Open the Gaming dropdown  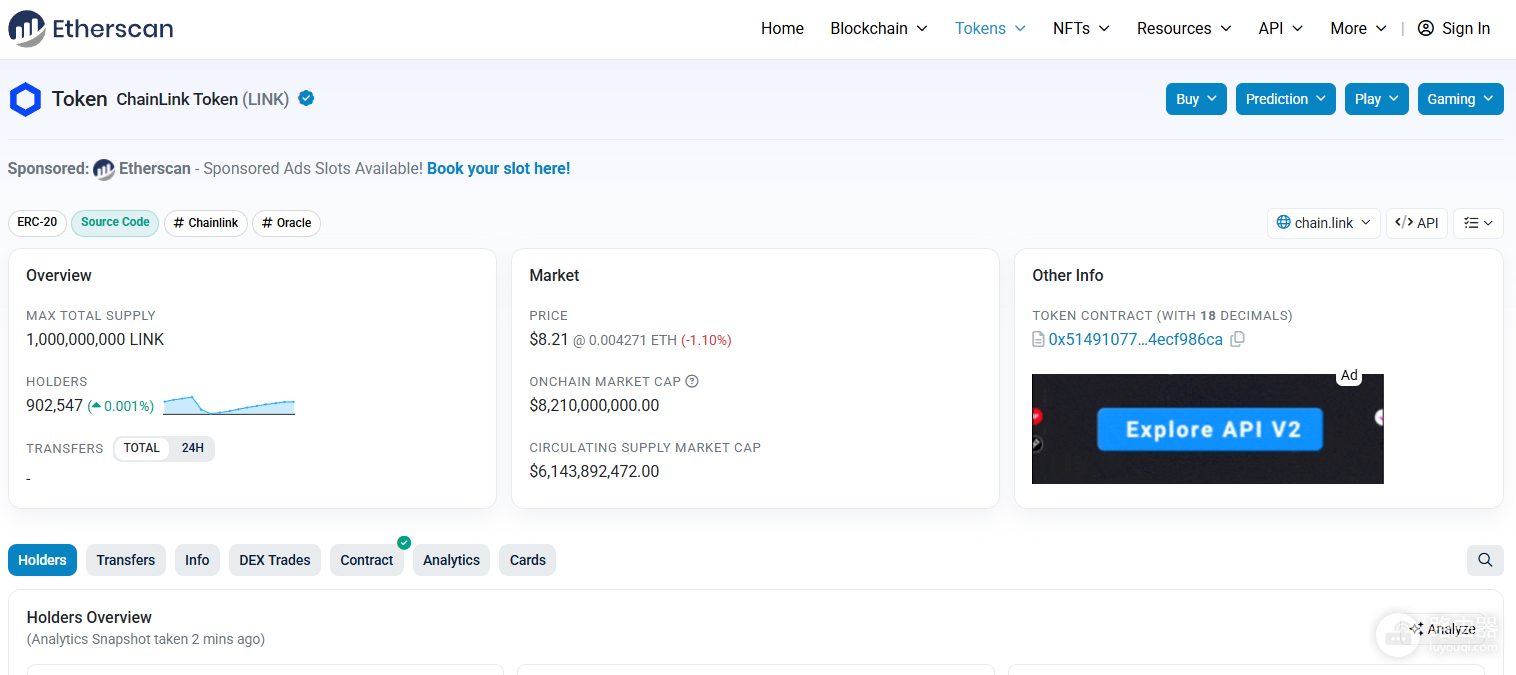[x=1461, y=99]
